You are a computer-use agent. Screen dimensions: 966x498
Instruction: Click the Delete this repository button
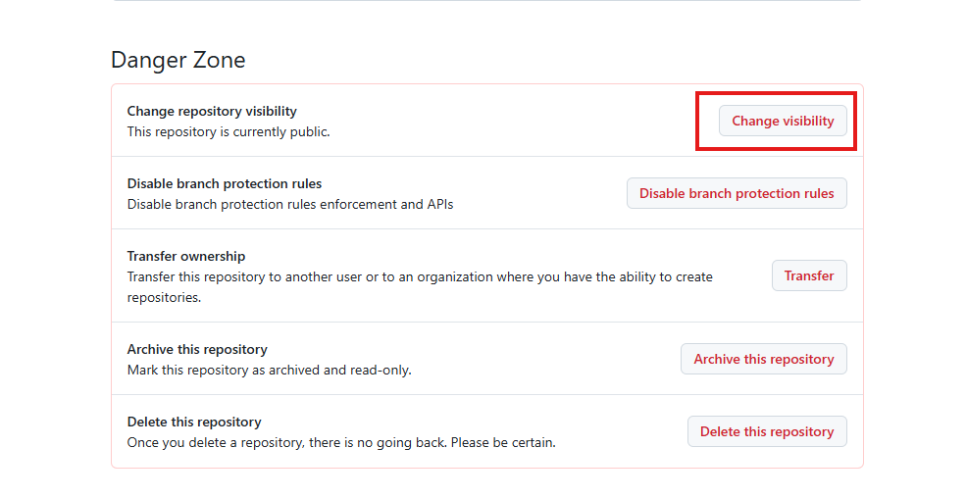pyautogui.click(x=767, y=431)
